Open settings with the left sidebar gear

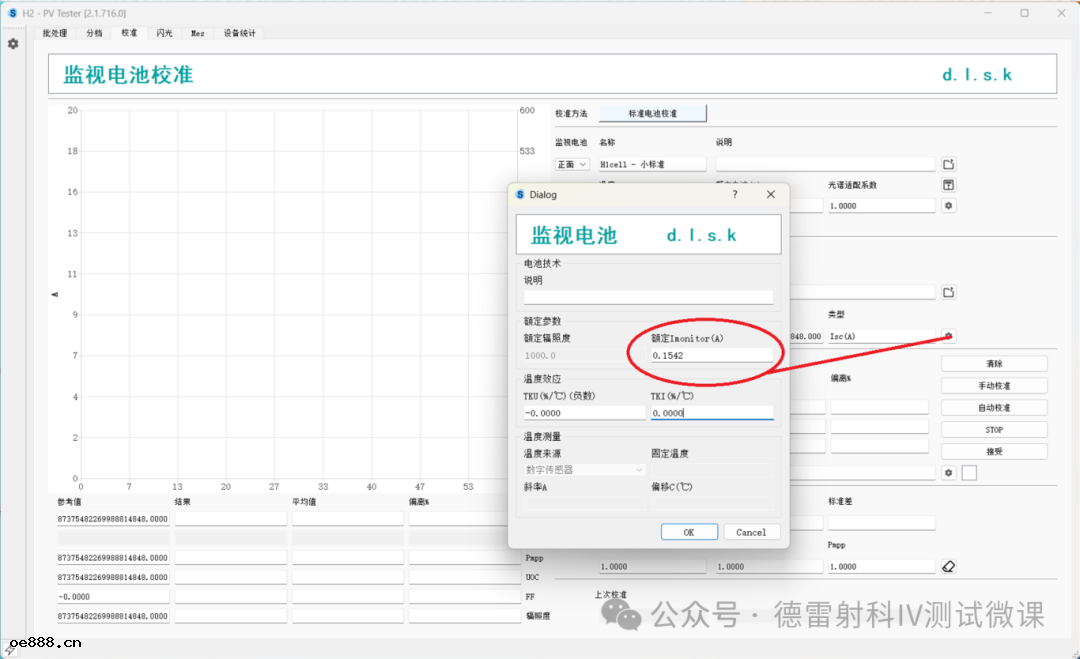[x=13, y=44]
